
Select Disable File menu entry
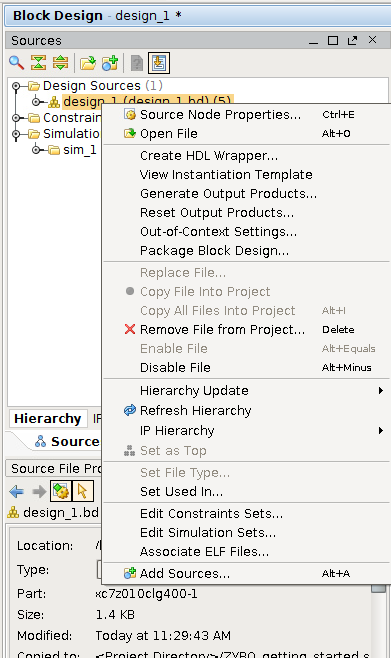point(175,367)
